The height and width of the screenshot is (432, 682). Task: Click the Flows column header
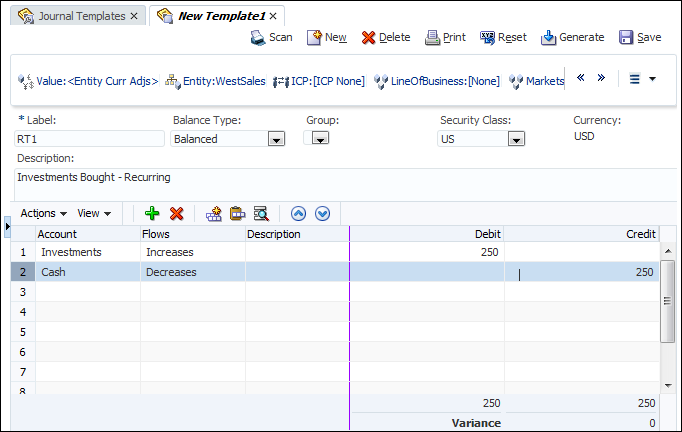click(193, 234)
